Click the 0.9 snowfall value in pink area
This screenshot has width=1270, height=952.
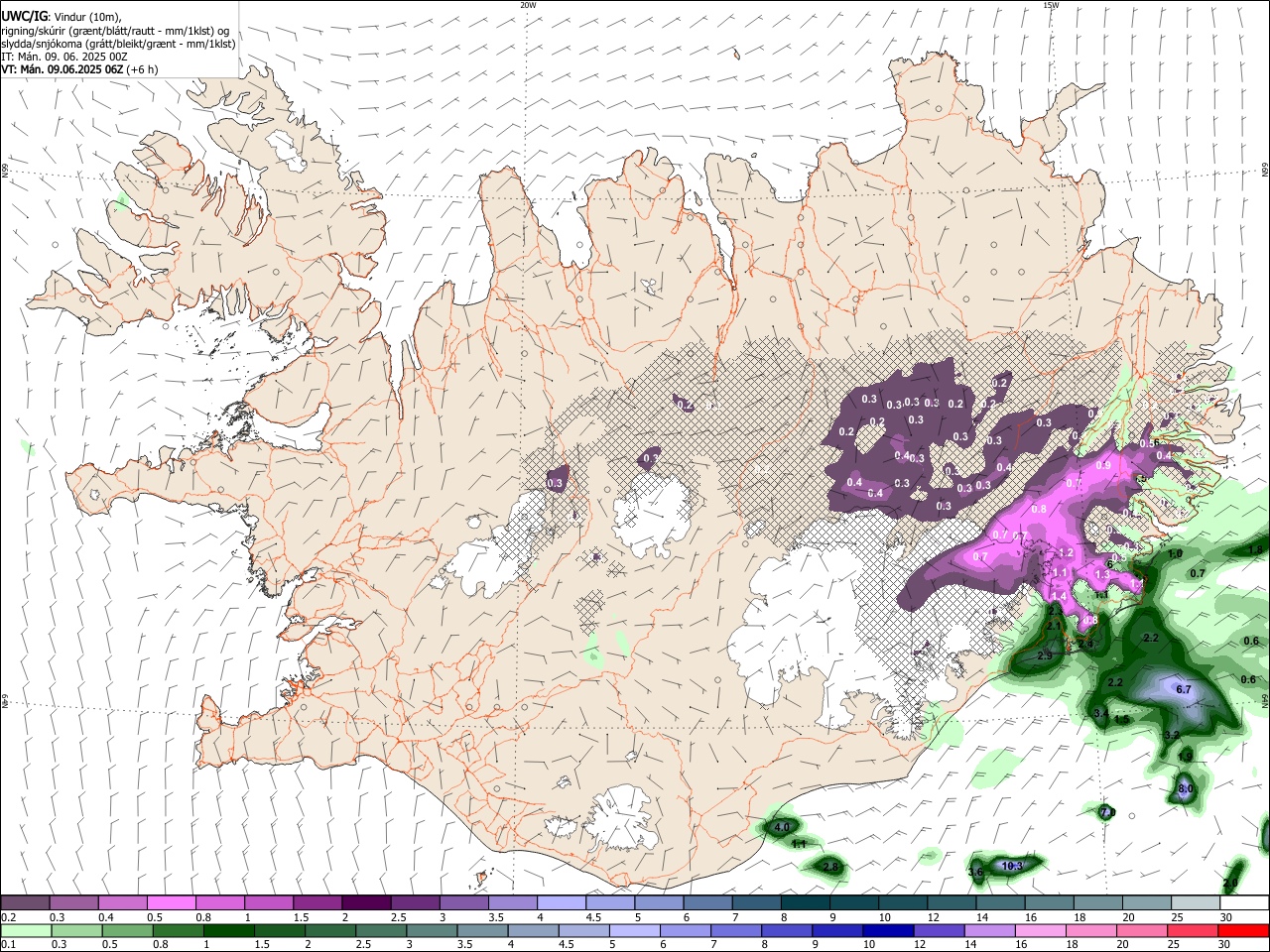(x=1102, y=465)
